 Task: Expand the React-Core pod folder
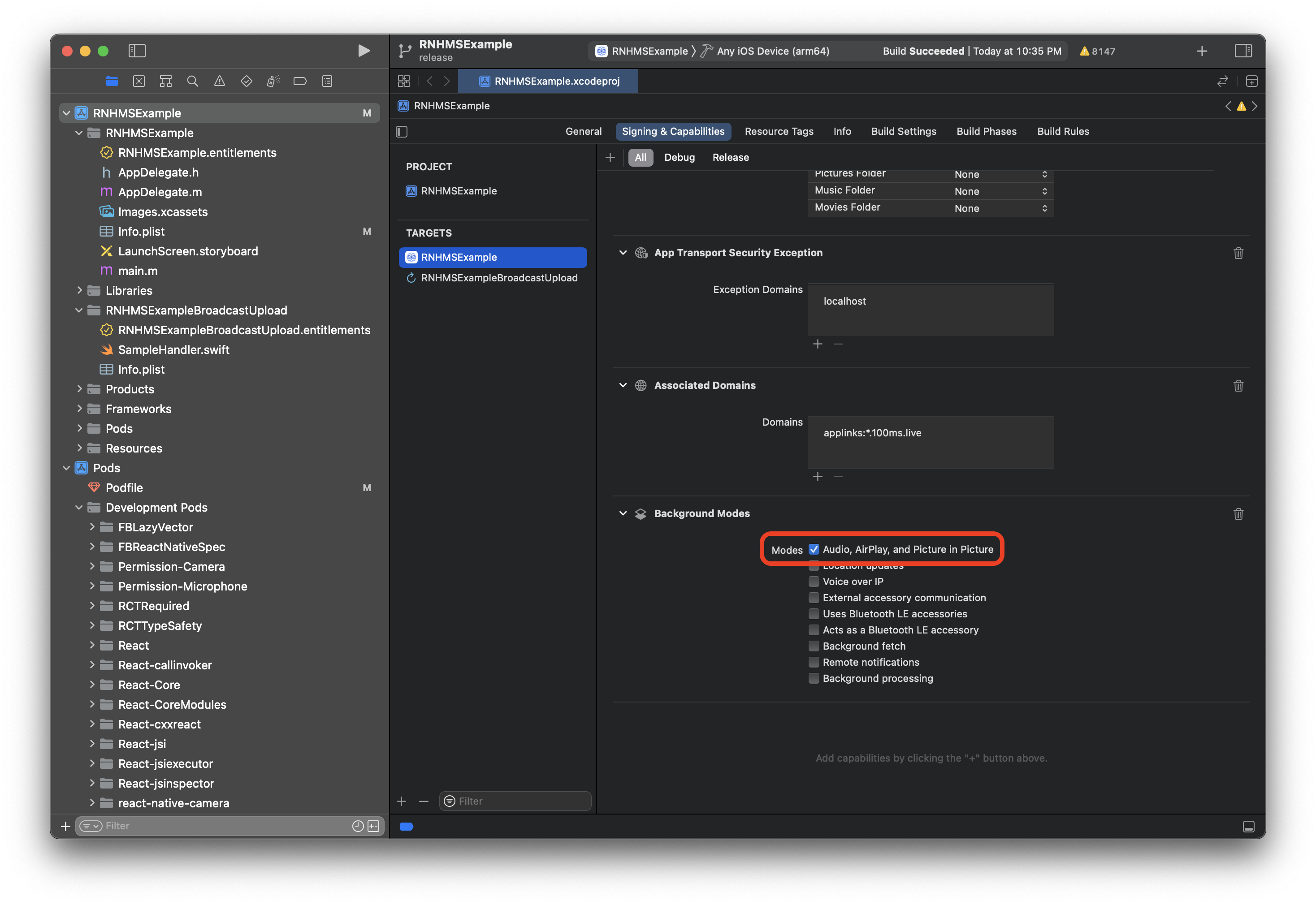(x=92, y=685)
